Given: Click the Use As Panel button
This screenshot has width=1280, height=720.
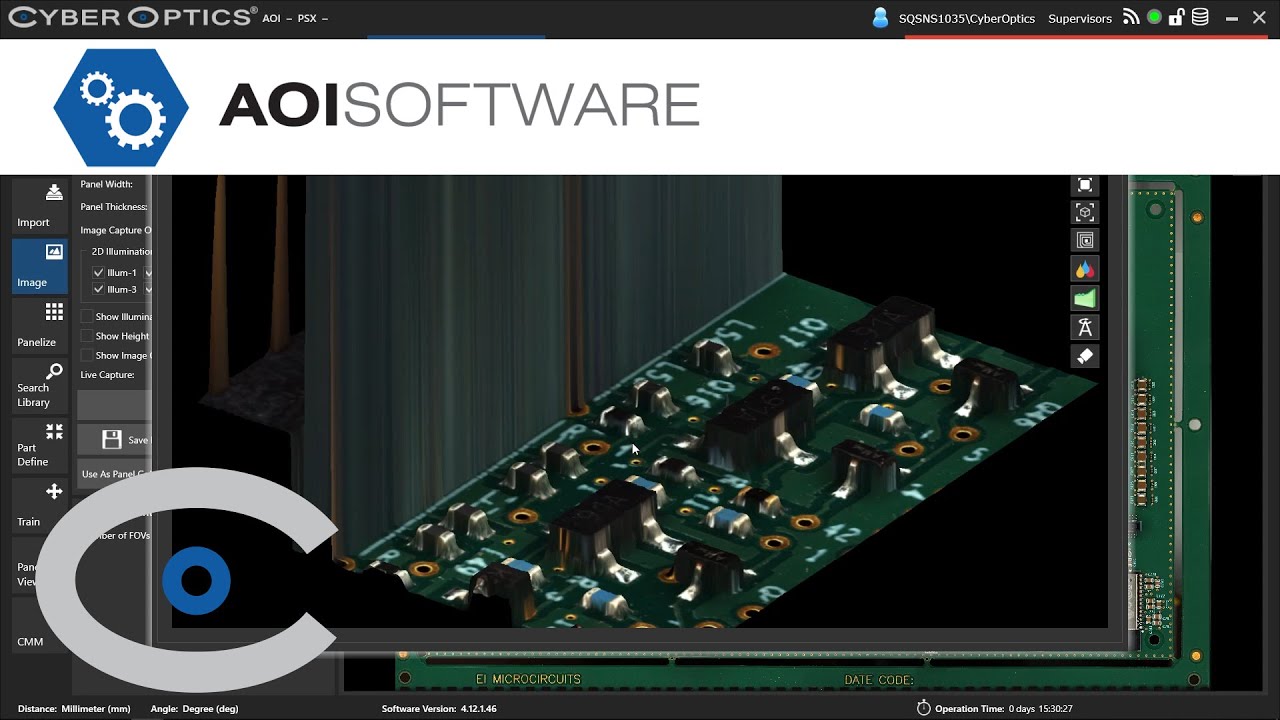Looking at the screenshot, I should pyautogui.click(x=114, y=474).
